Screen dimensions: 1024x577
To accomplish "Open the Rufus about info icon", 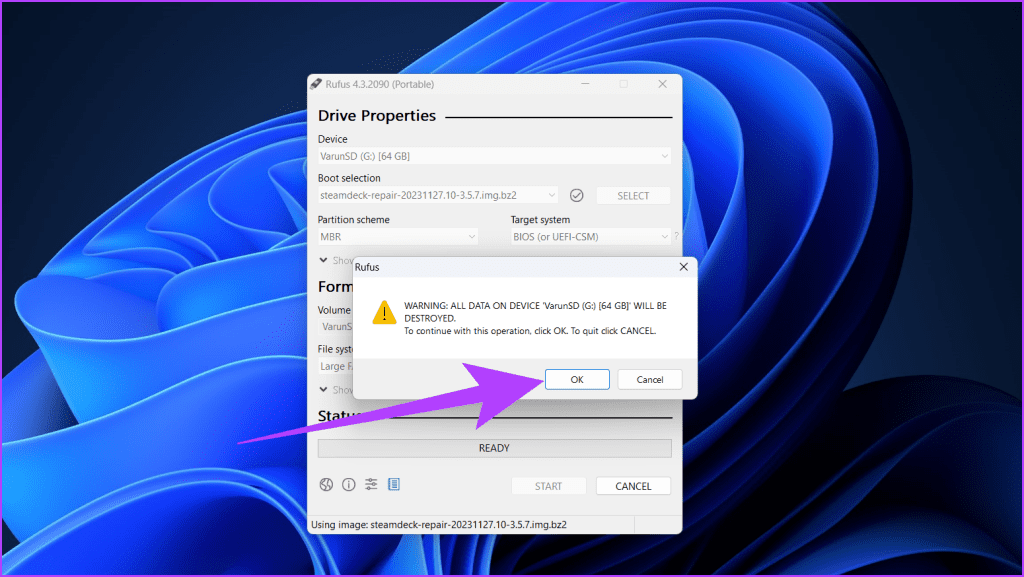I will [x=349, y=484].
